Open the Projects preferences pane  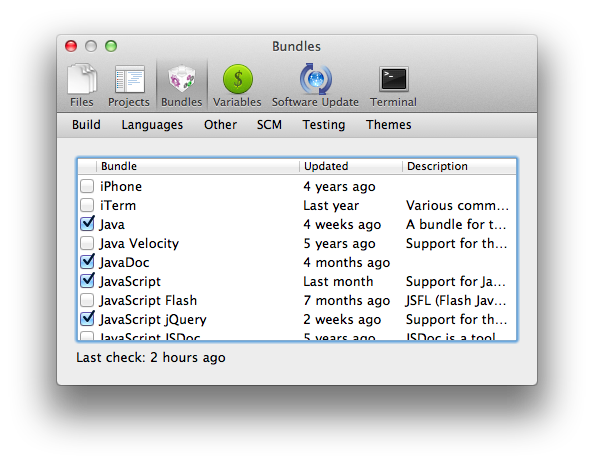[x=129, y=85]
